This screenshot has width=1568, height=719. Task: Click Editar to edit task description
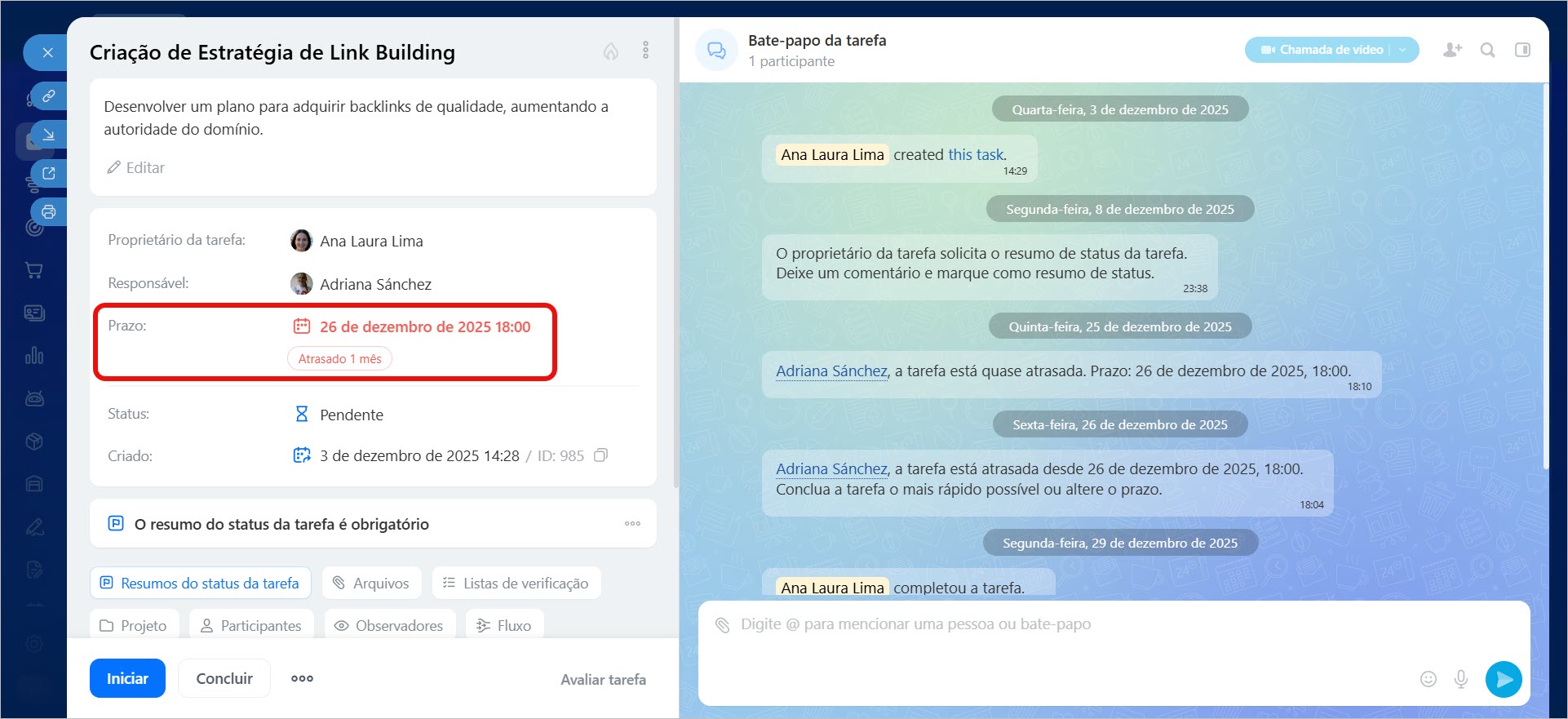136,167
